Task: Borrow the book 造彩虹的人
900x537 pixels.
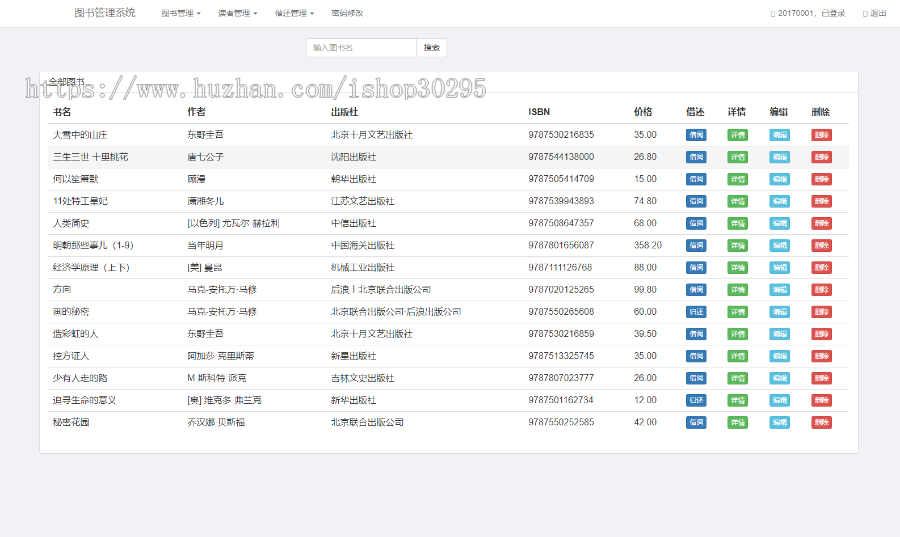Action: [696, 334]
